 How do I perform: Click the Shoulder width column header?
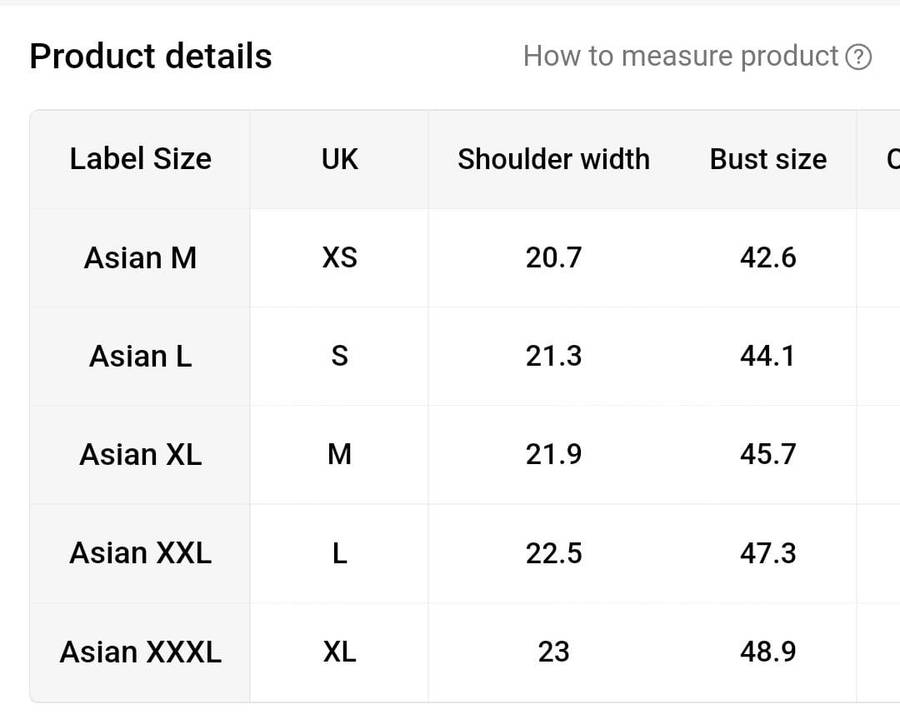[553, 159]
